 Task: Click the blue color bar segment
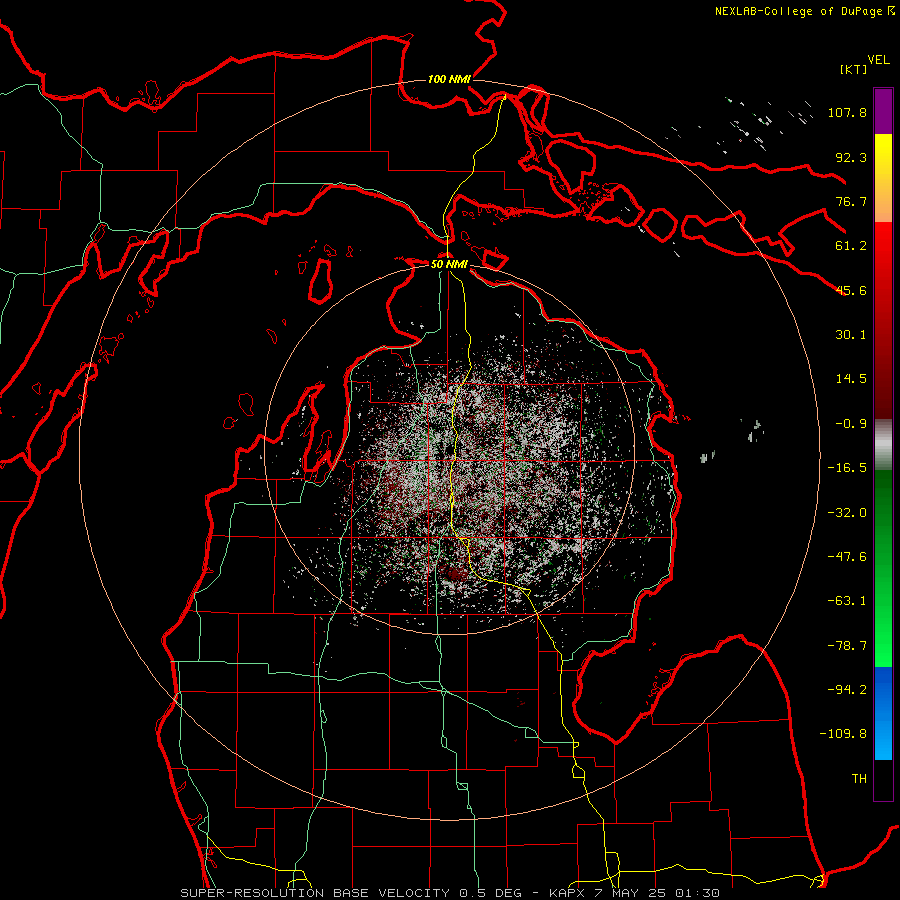[883, 713]
